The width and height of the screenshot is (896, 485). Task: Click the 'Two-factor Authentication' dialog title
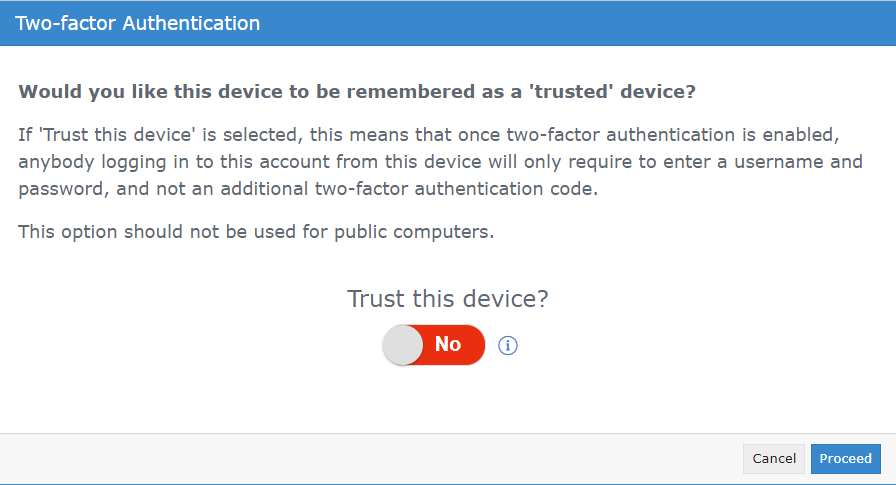[x=137, y=23]
